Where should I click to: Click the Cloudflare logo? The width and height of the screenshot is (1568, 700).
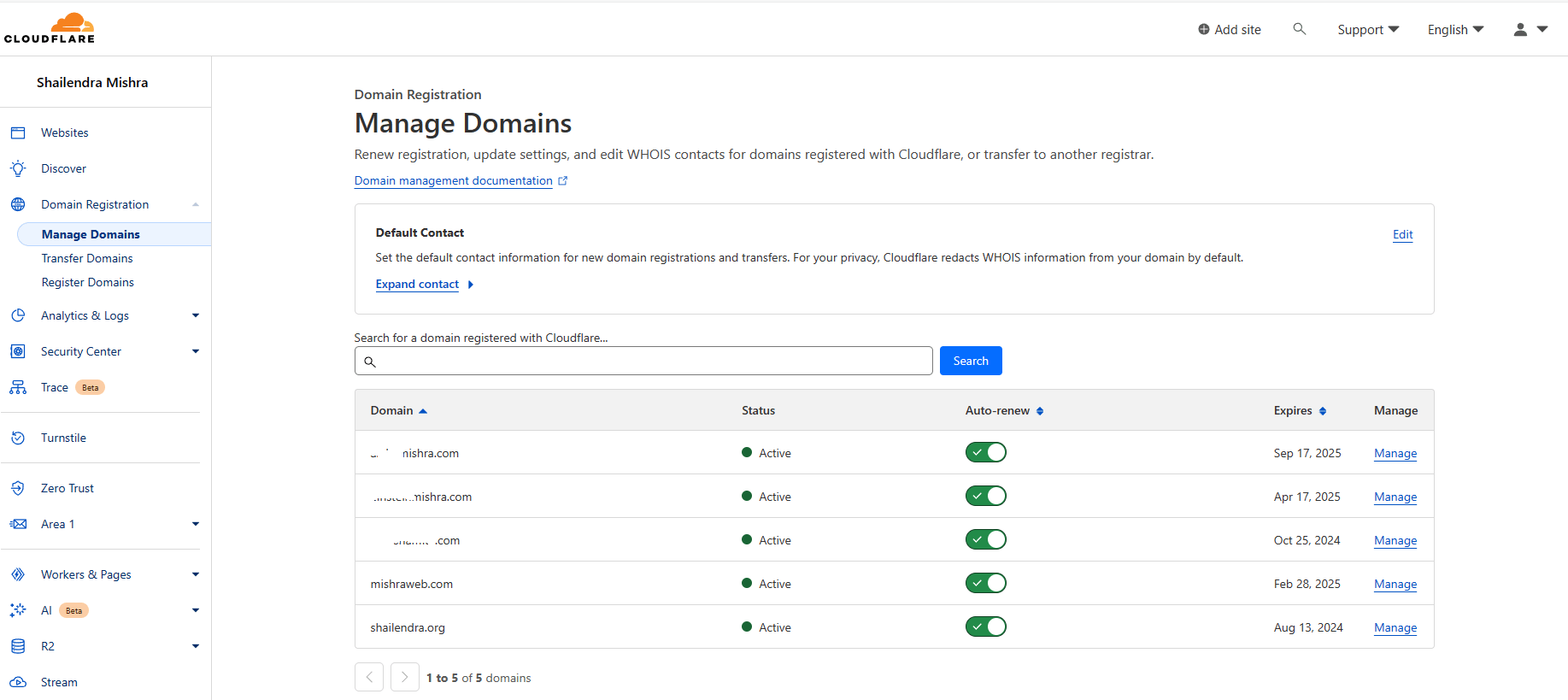[x=50, y=28]
